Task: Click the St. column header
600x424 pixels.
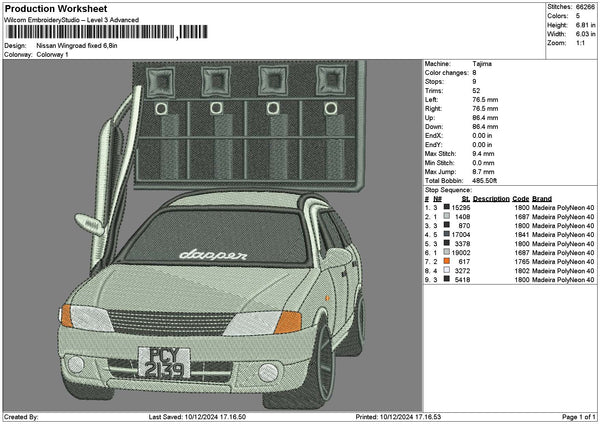Action: click(x=465, y=198)
